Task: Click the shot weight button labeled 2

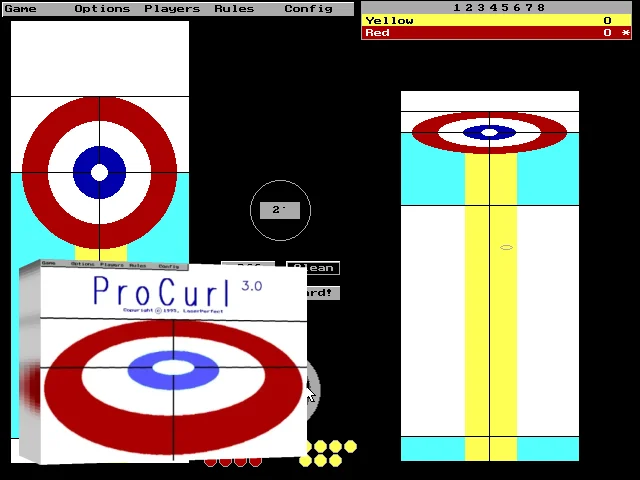Action: coord(280,210)
